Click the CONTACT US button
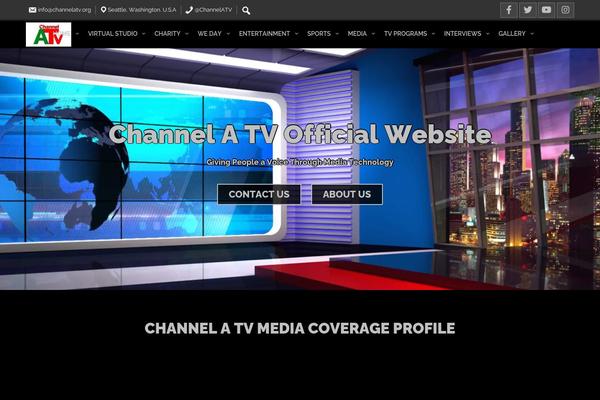The width and height of the screenshot is (600, 400). (x=259, y=194)
